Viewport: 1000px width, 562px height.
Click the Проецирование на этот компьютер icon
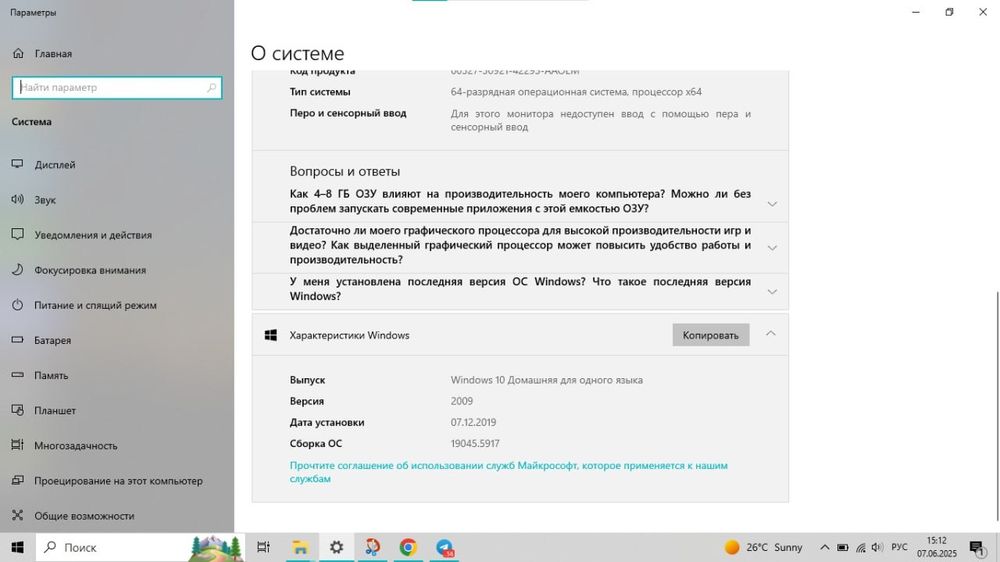point(18,480)
